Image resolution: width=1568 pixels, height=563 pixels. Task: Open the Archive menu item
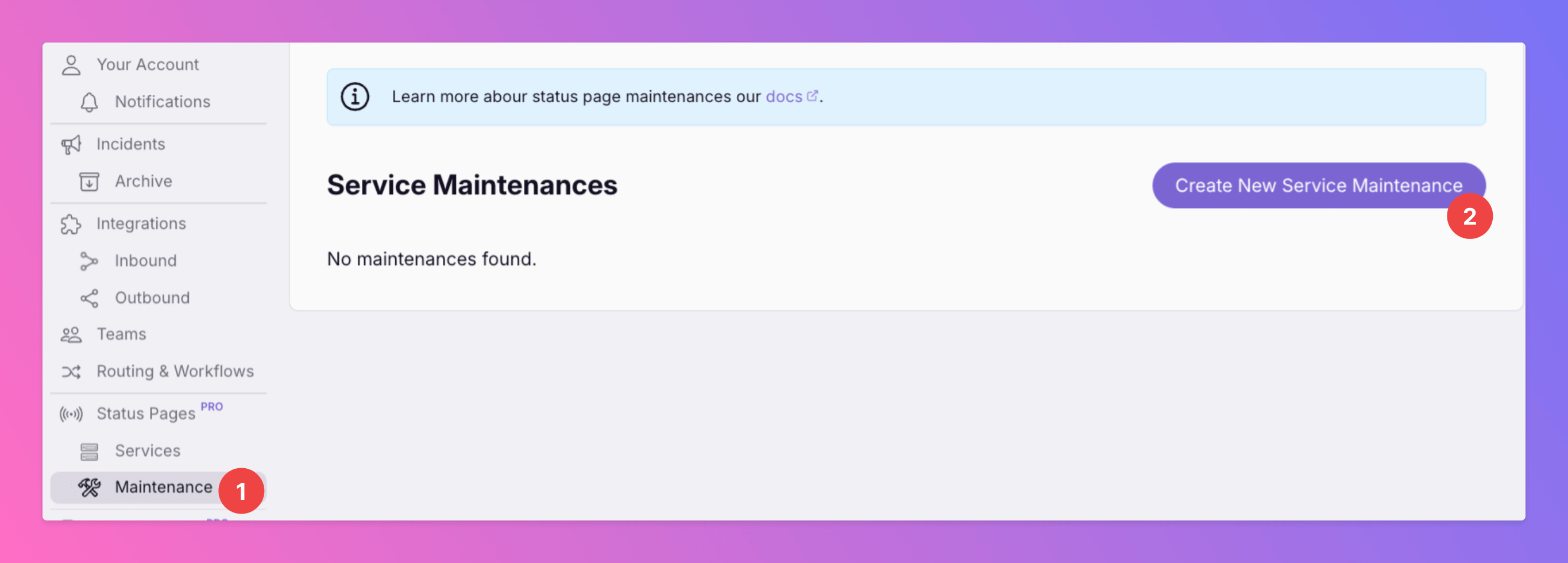point(144,182)
